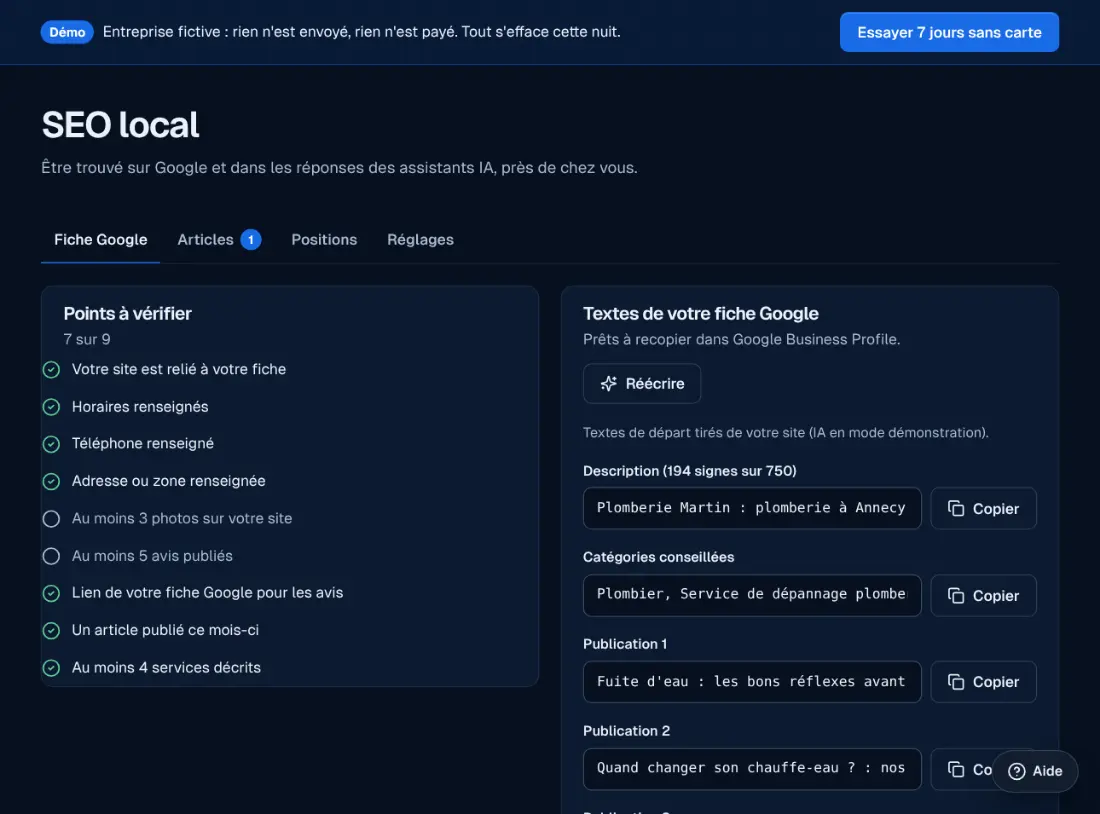Click check icon for Votre site est relié
Image resolution: width=1100 pixels, height=814 pixels.
[51, 370]
